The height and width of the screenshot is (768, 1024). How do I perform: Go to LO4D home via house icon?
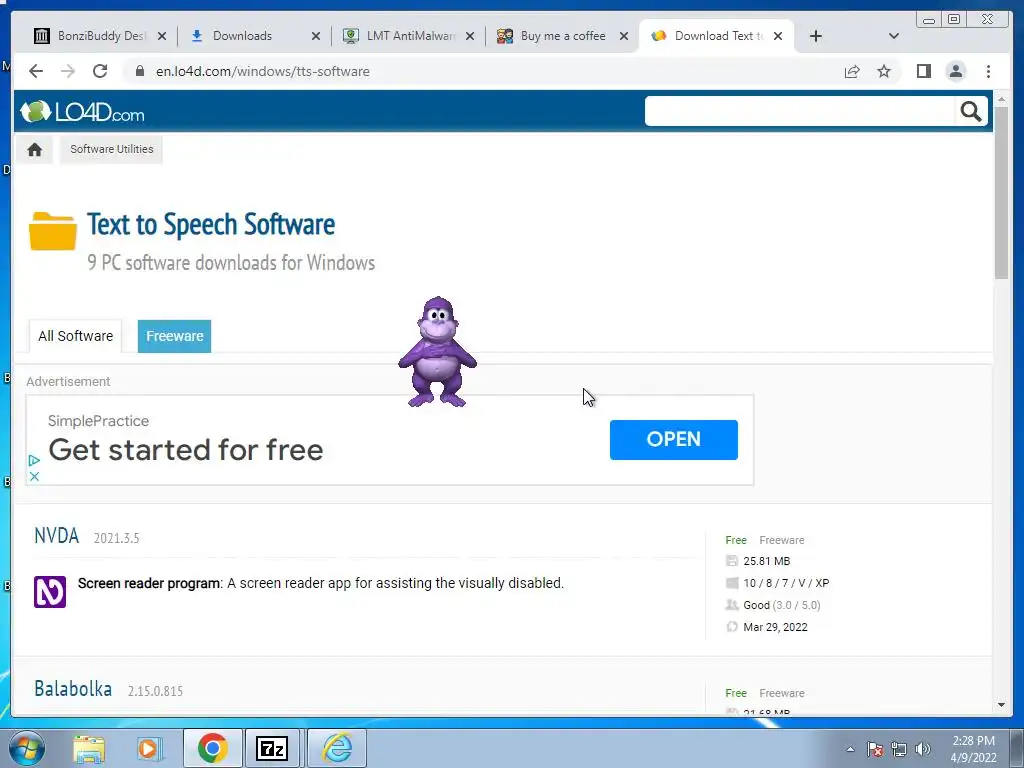point(35,150)
